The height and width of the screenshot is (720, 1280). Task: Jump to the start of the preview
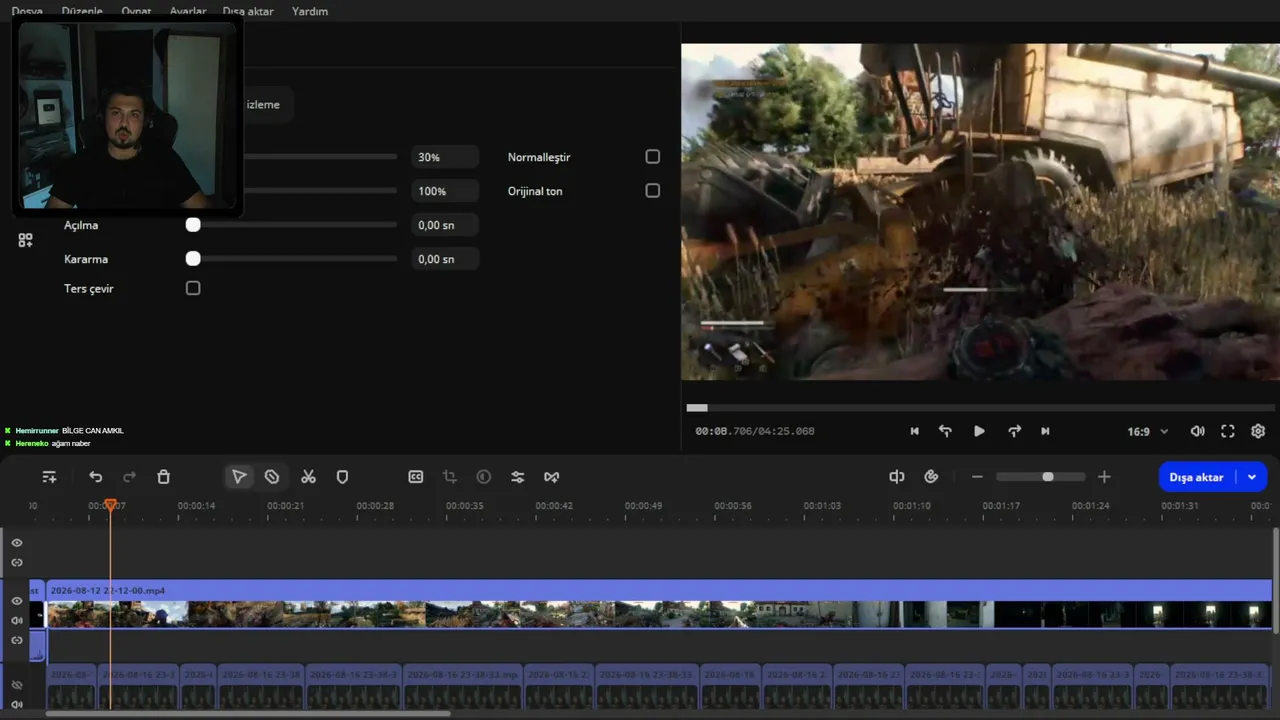point(914,431)
